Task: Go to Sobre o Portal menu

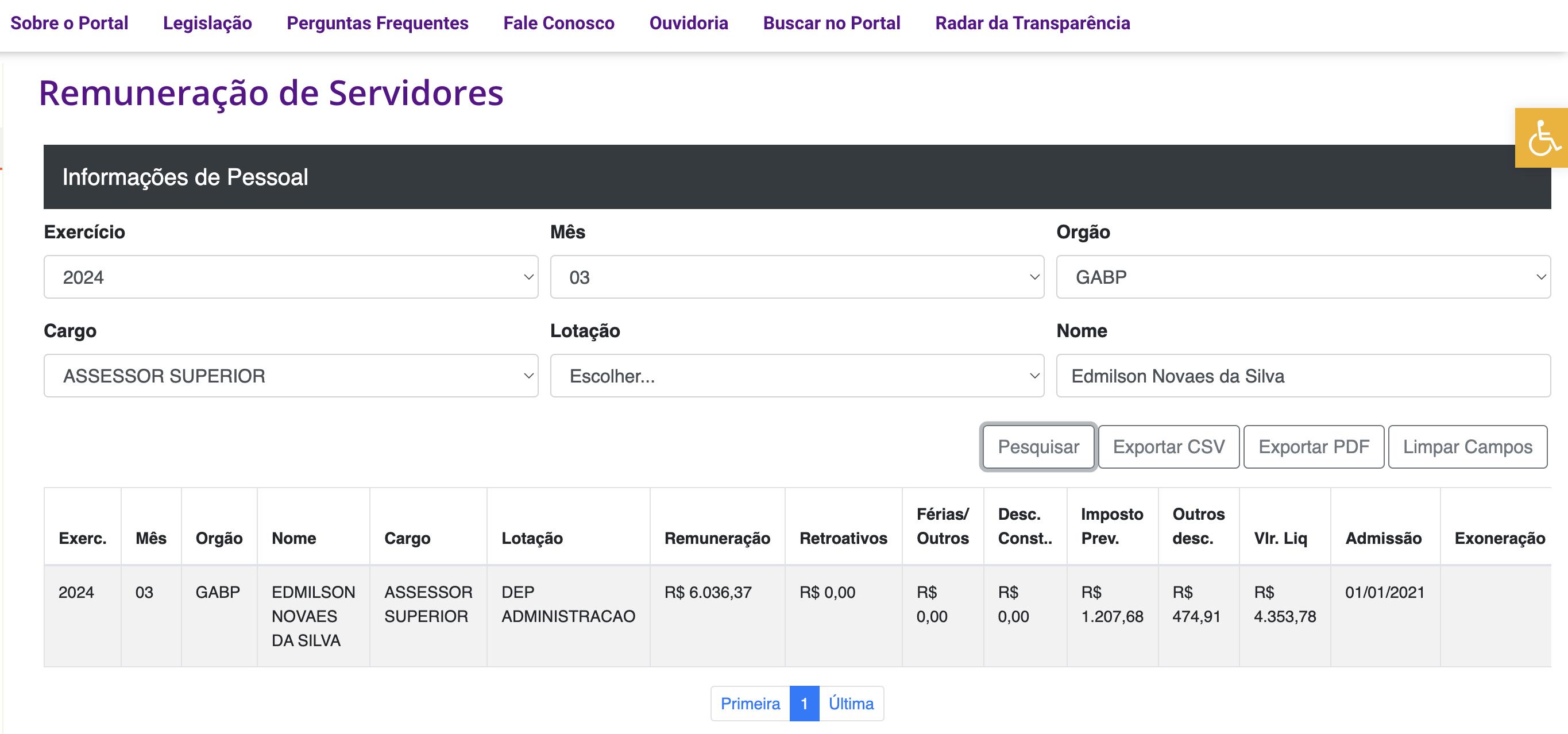Action: (69, 23)
